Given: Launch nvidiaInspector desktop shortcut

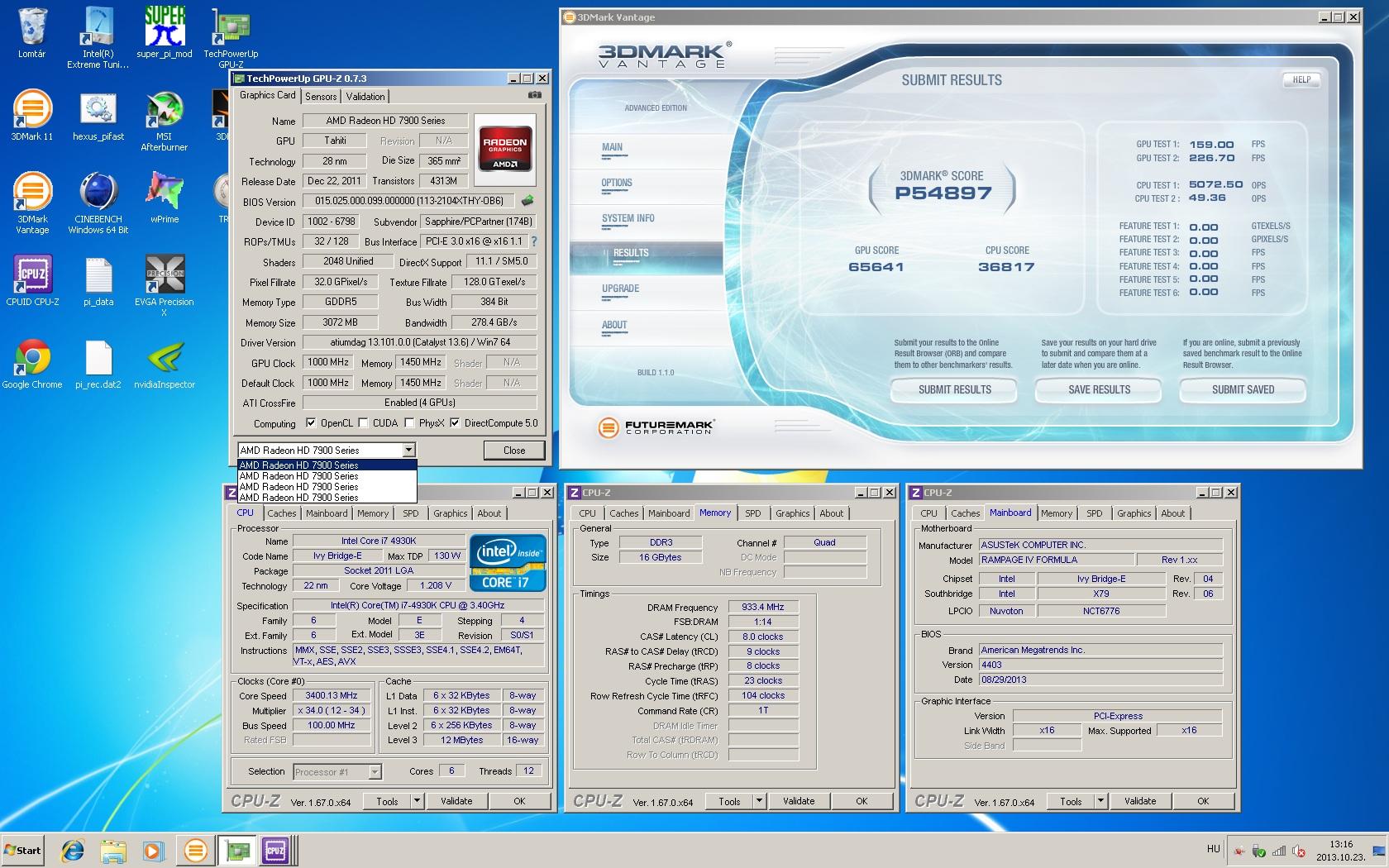Looking at the screenshot, I should point(165,364).
